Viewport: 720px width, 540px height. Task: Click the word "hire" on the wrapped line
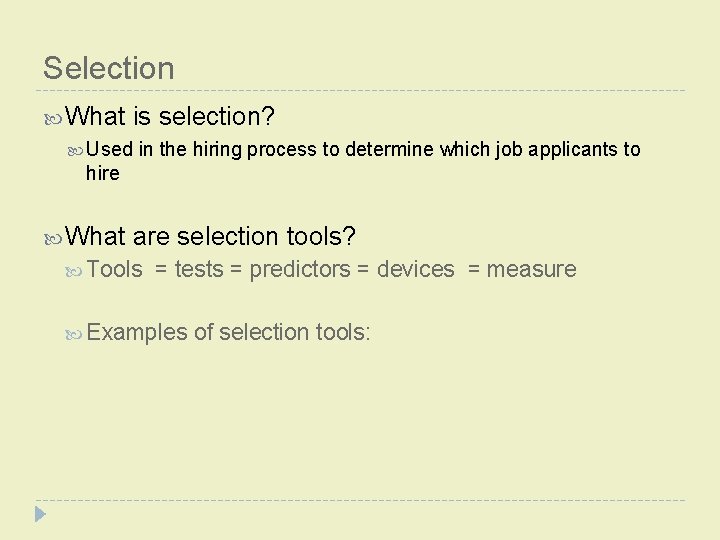pyautogui.click(x=102, y=173)
